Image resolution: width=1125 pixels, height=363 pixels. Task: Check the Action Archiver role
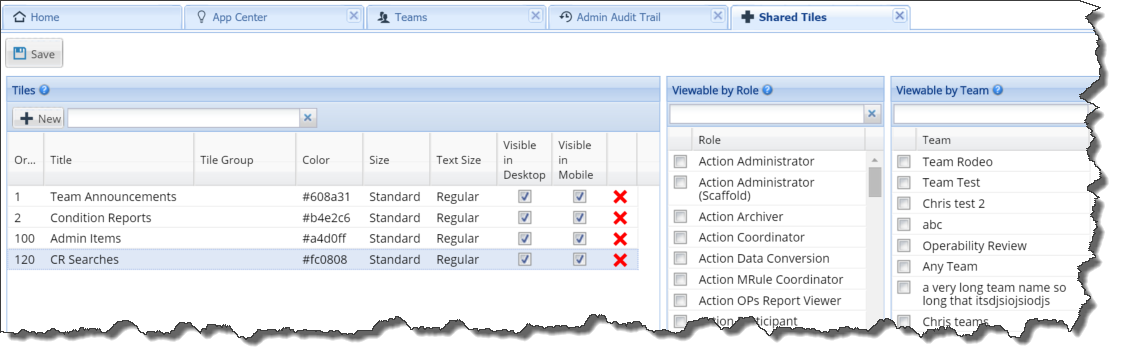[679, 217]
